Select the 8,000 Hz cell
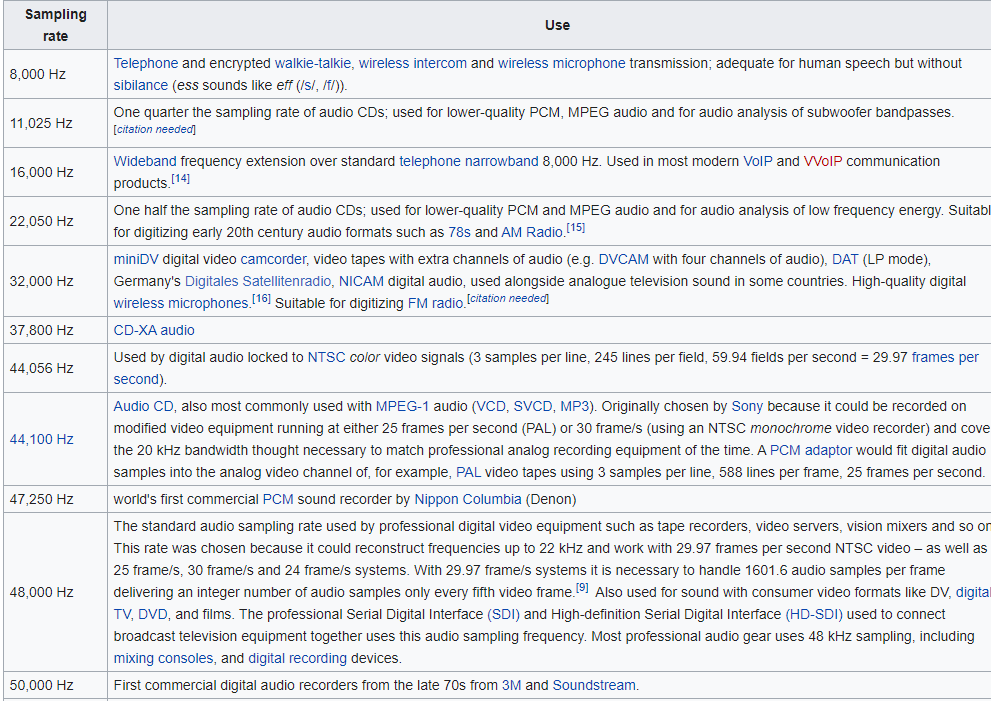This screenshot has height=701, width=991. point(56,74)
